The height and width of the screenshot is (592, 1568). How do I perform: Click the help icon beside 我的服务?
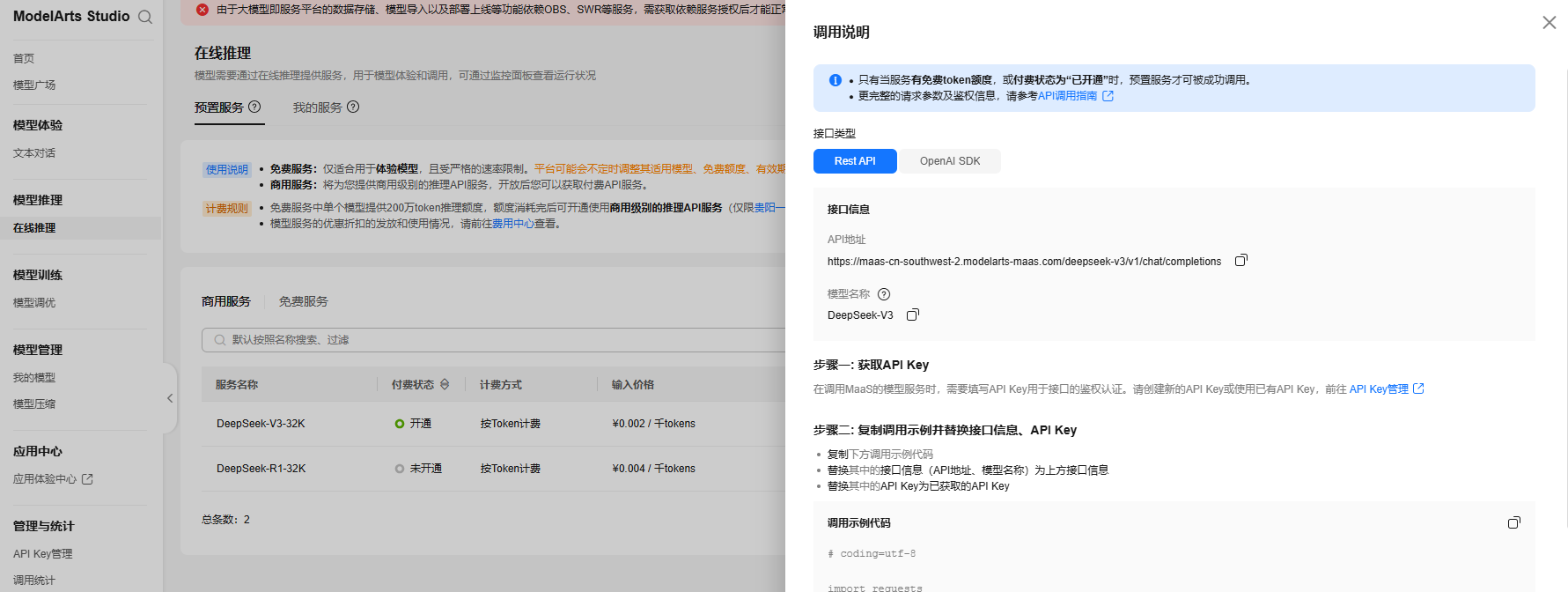point(353,107)
